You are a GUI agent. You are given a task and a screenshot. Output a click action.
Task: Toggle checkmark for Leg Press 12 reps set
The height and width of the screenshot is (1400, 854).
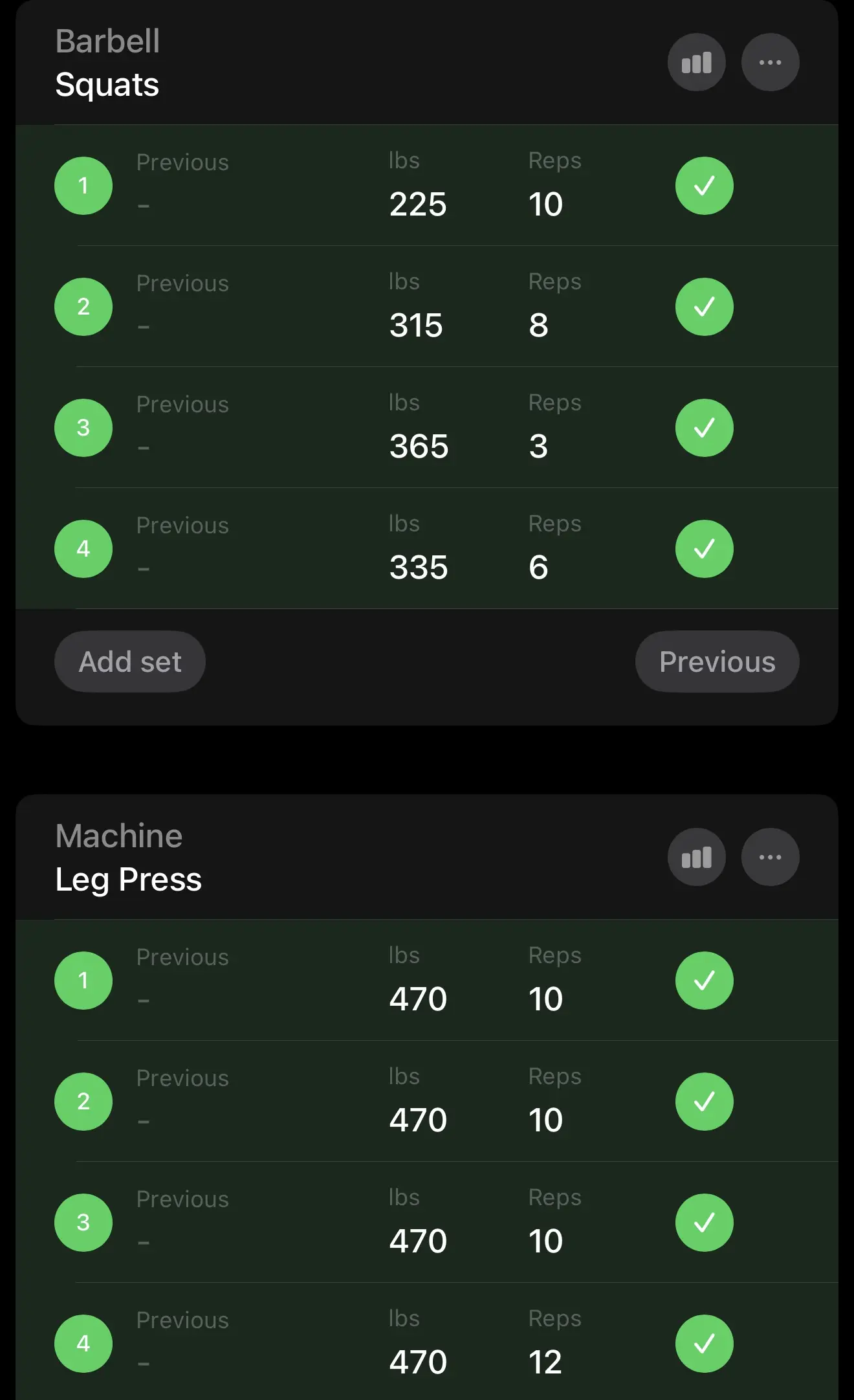(704, 1344)
